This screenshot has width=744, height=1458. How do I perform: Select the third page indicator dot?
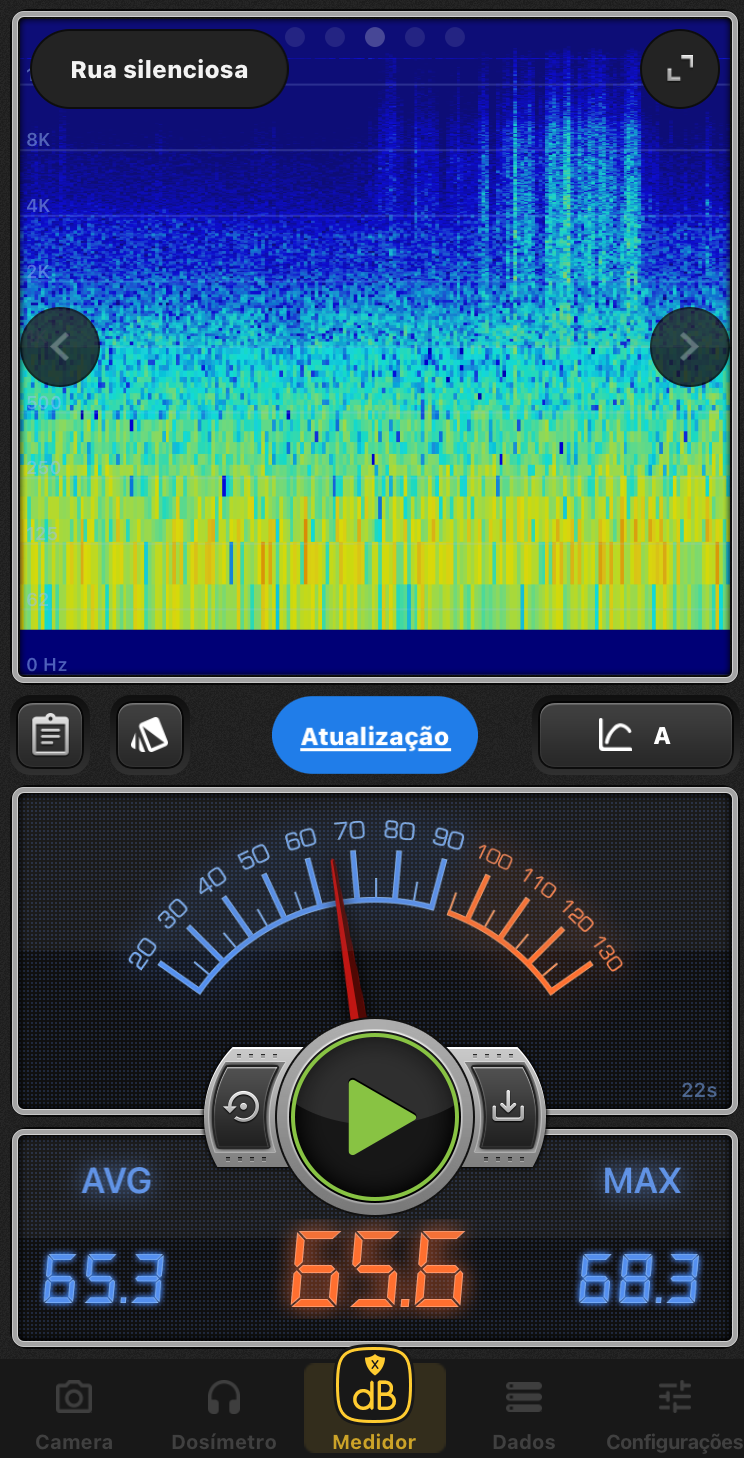375,37
